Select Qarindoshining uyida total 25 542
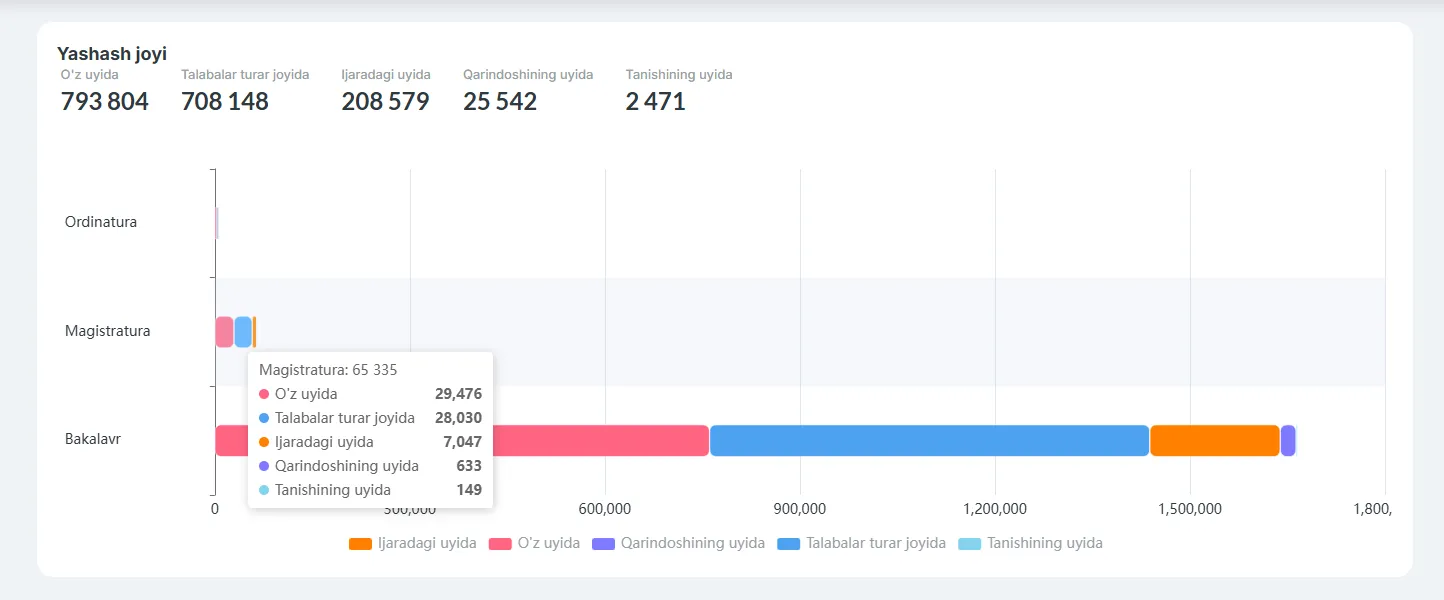 click(x=500, y=101)
